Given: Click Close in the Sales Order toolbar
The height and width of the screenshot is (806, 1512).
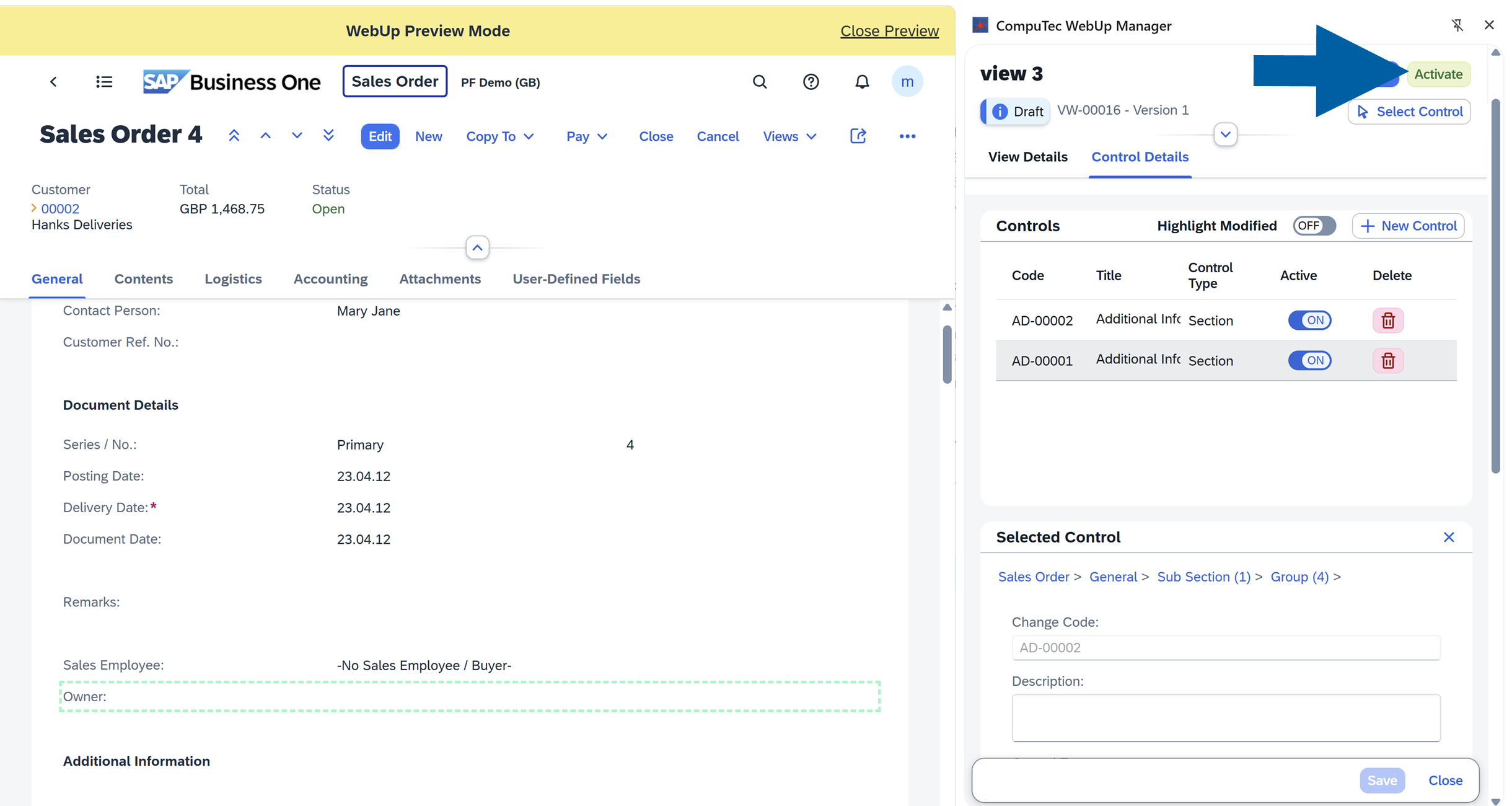Looking at the screenshot, I should pos(656,136).
